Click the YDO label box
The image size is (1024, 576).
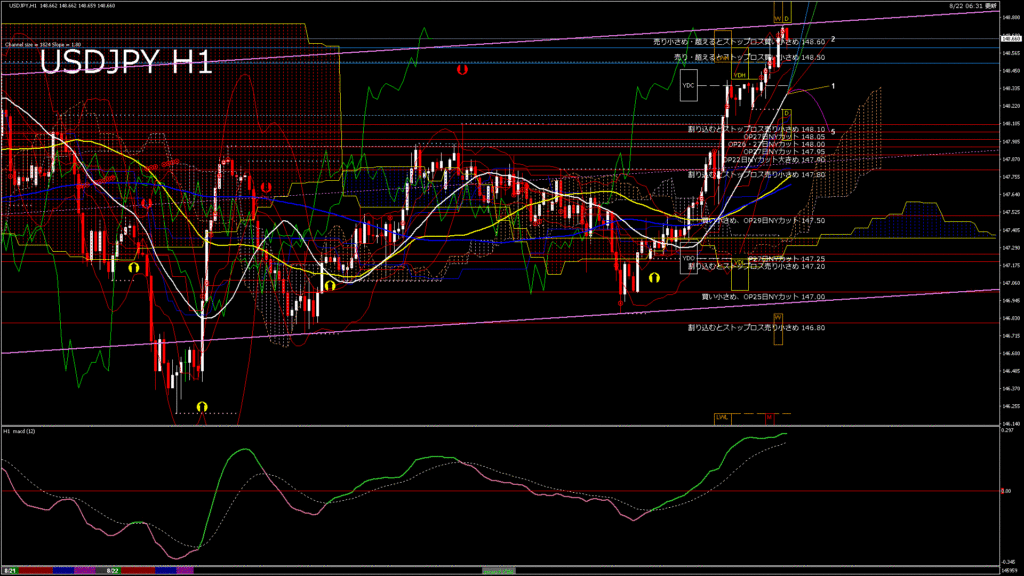(x=688, y=259)
